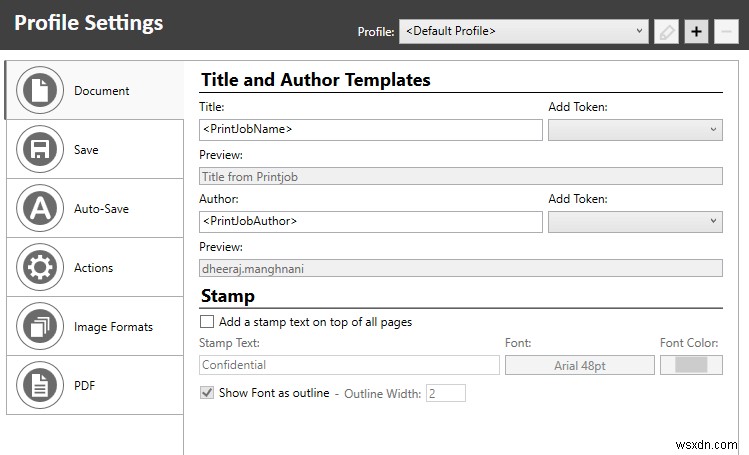
Task: Open the Image Formats tab label
Action: click(113, 327)
